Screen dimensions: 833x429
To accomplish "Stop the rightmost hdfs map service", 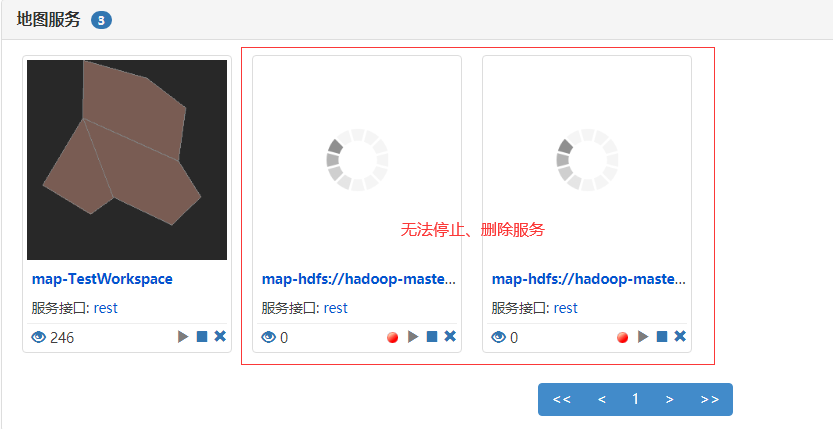I will pos(662,337).
